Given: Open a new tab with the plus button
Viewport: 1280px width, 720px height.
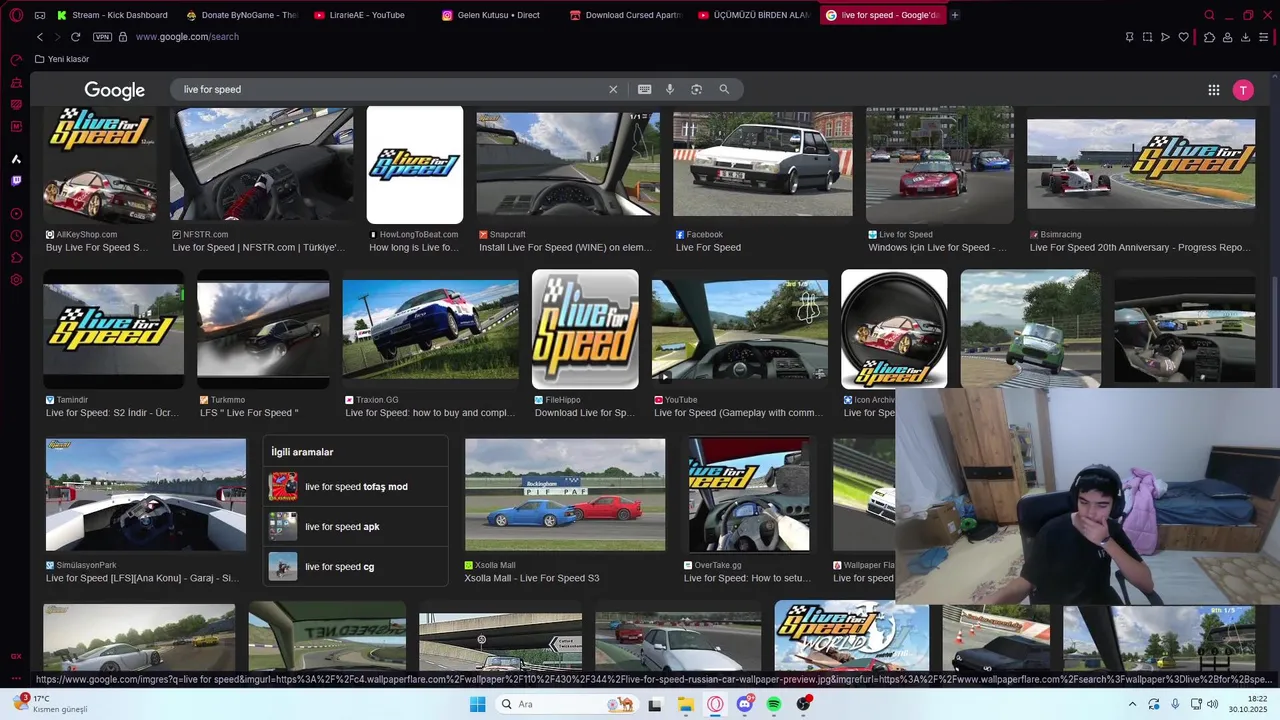Looking at the screenshot, I should pyautogui.click(x=955, y=15).
